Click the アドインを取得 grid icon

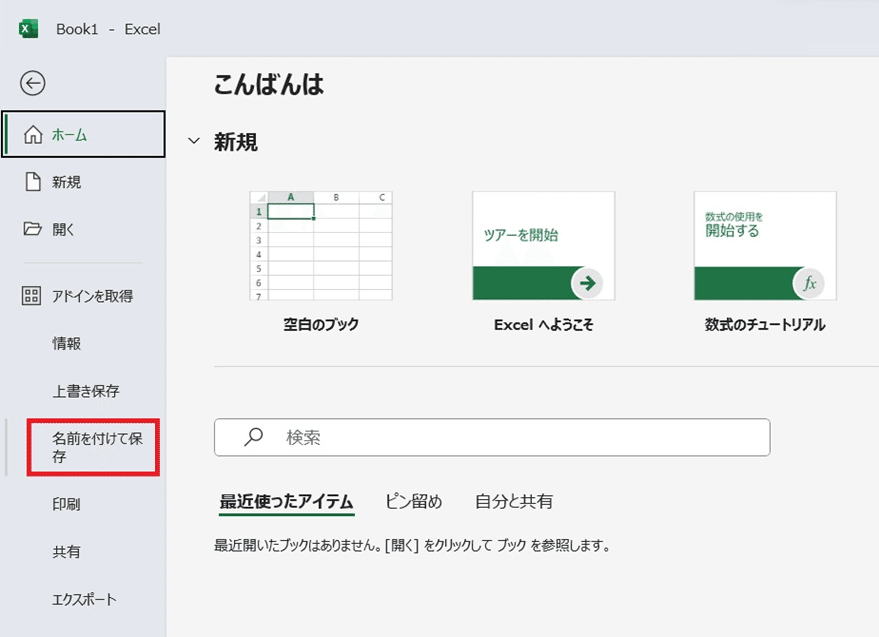point(31,296)
